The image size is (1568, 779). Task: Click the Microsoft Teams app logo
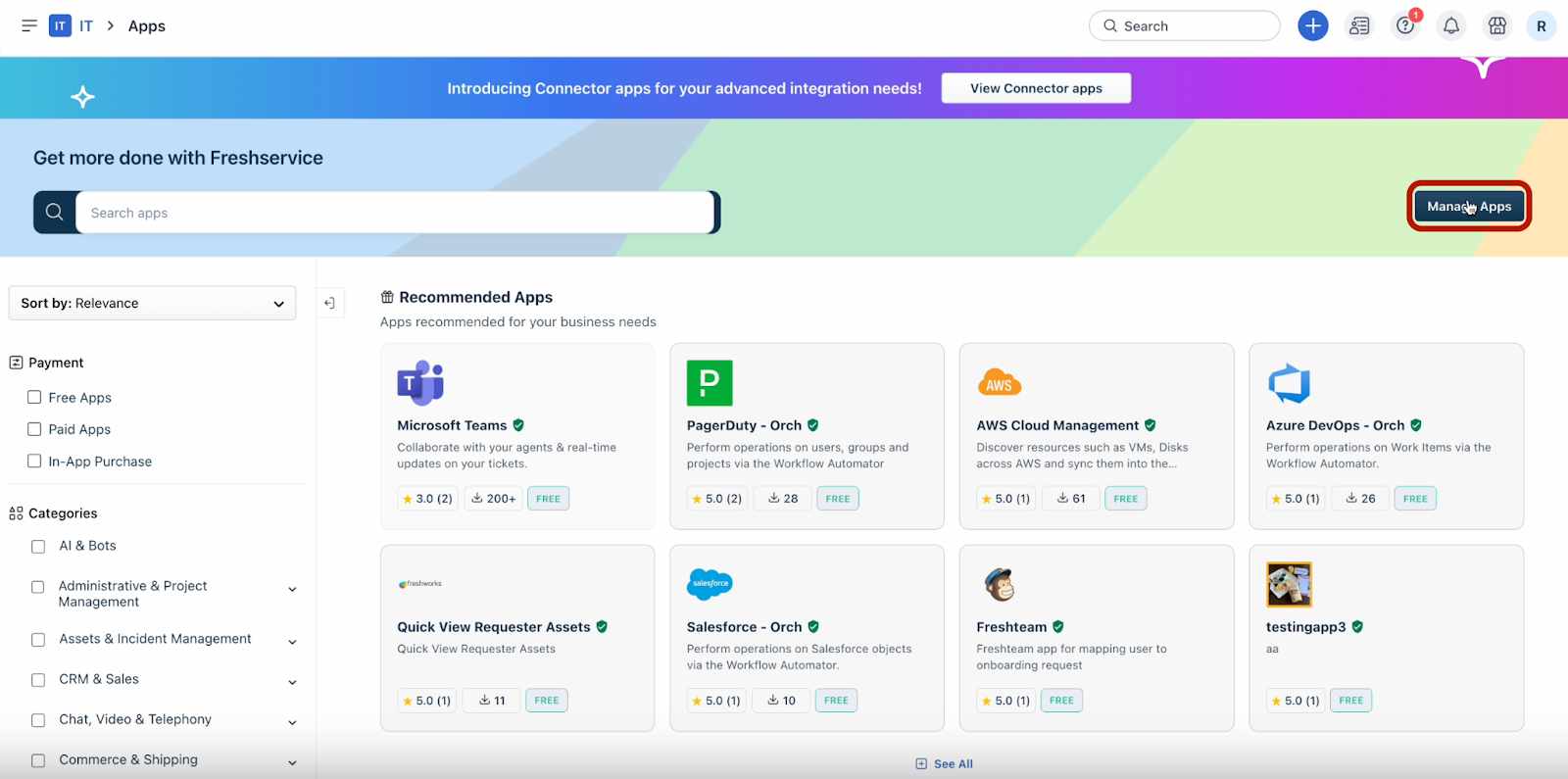(420, 382)
